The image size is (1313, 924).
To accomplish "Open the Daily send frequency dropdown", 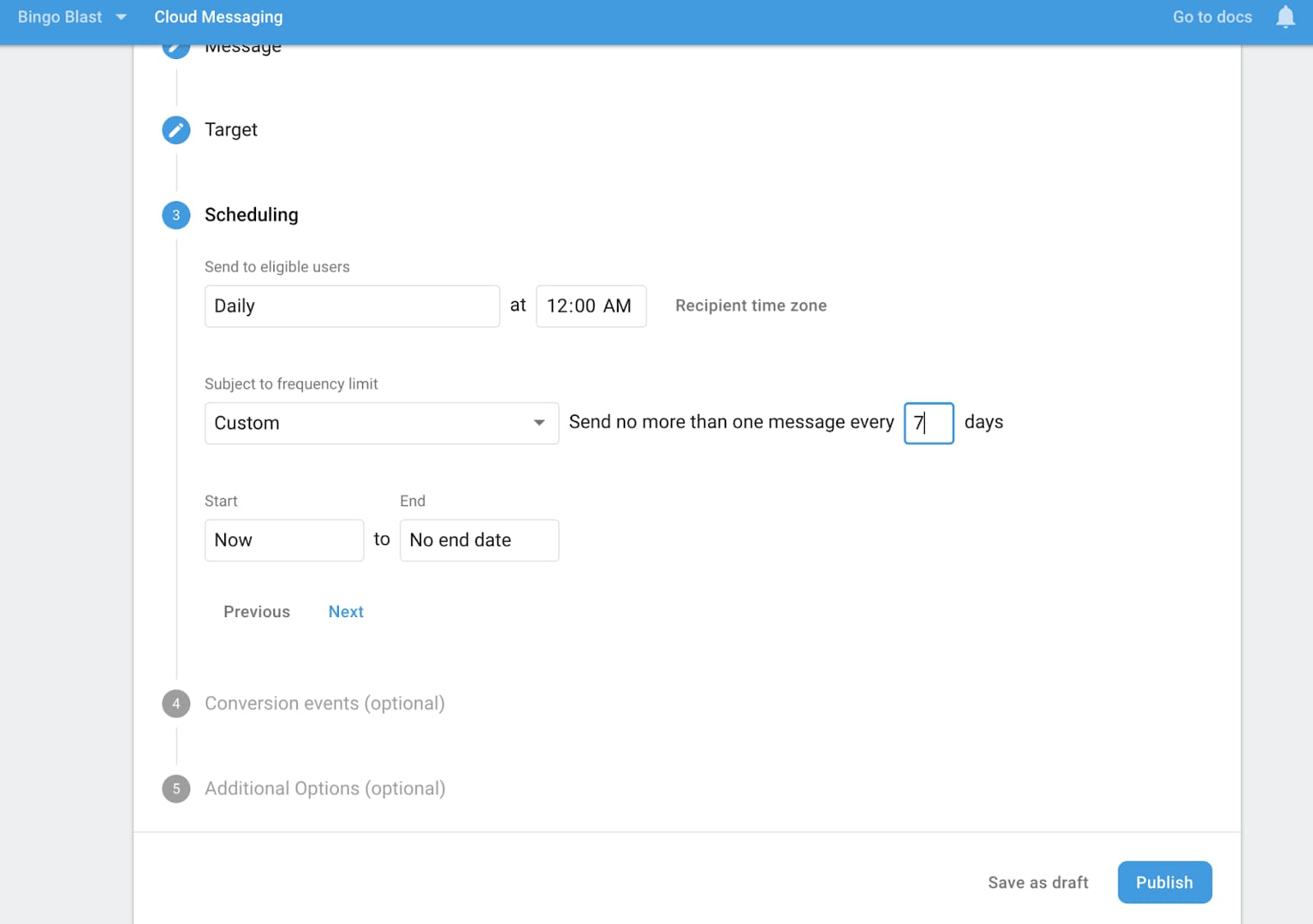I will pyautogui.click(x=352, y=306).
